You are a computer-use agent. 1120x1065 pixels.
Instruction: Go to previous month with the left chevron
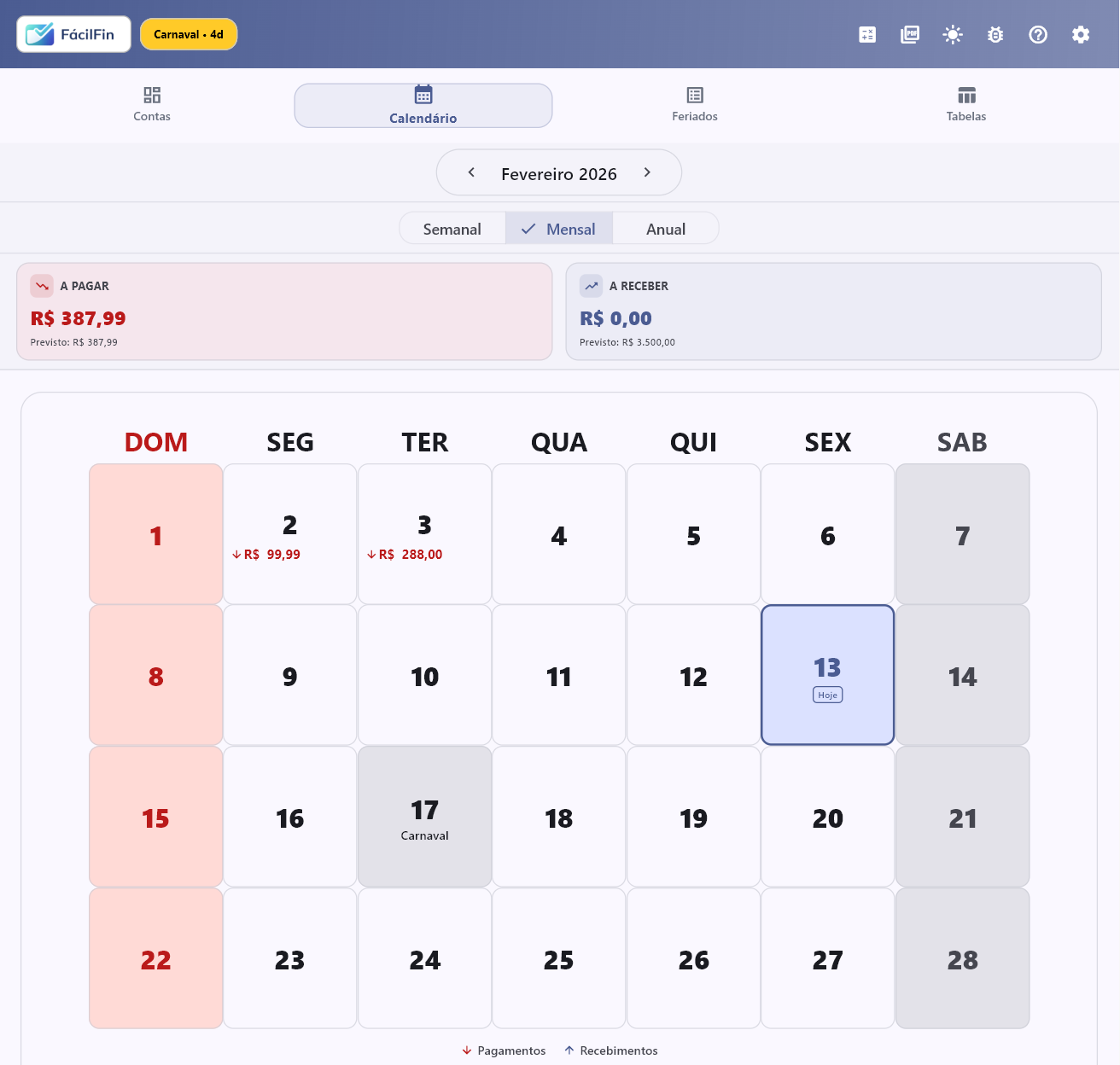coord(471,172)
